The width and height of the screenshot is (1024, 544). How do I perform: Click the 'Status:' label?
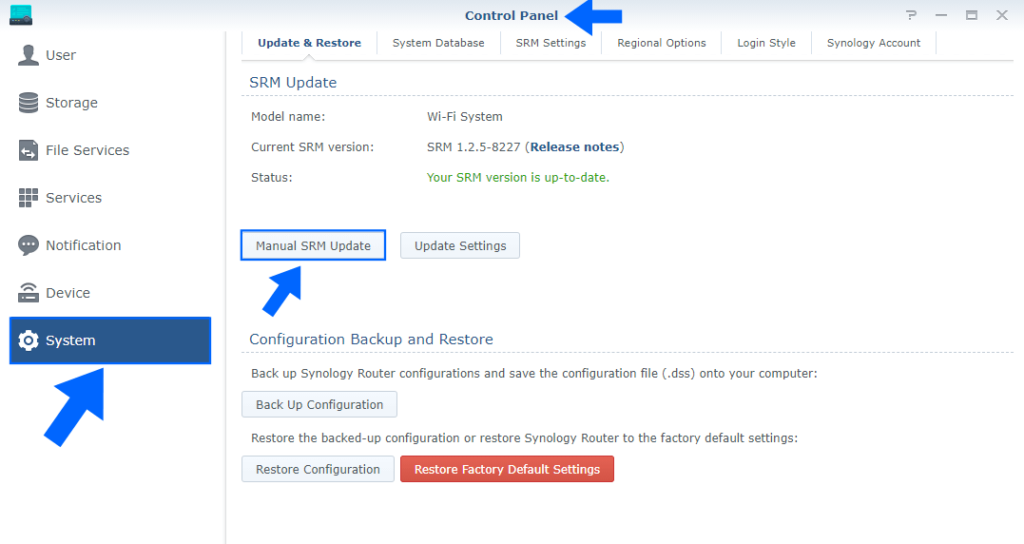click(x=272, y=178)
